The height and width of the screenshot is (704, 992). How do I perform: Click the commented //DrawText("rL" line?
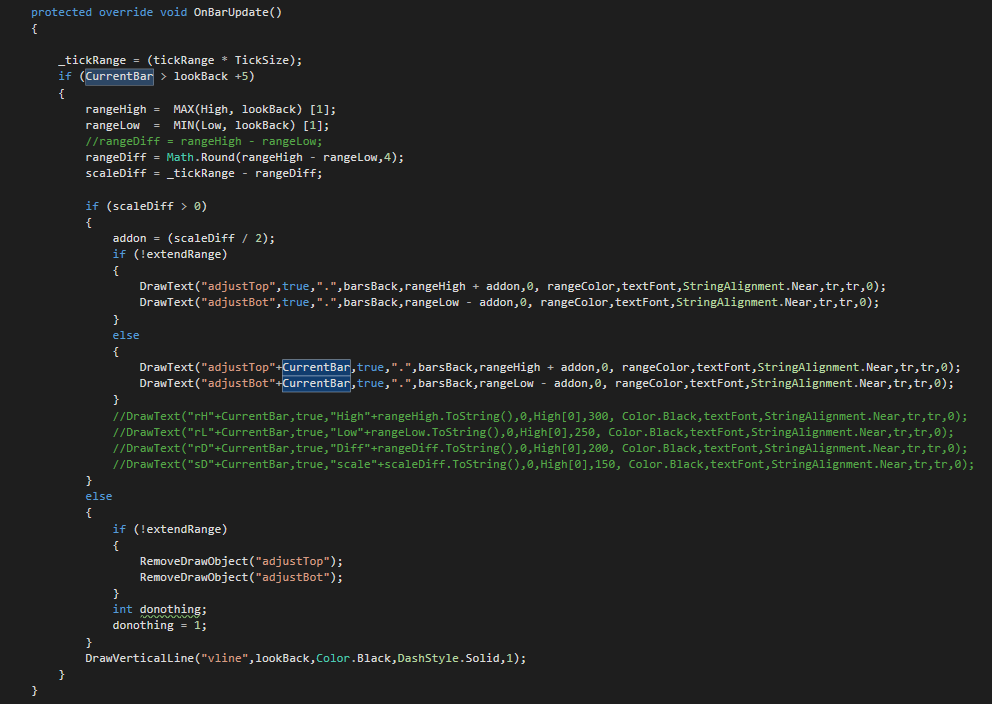point(533,432)
